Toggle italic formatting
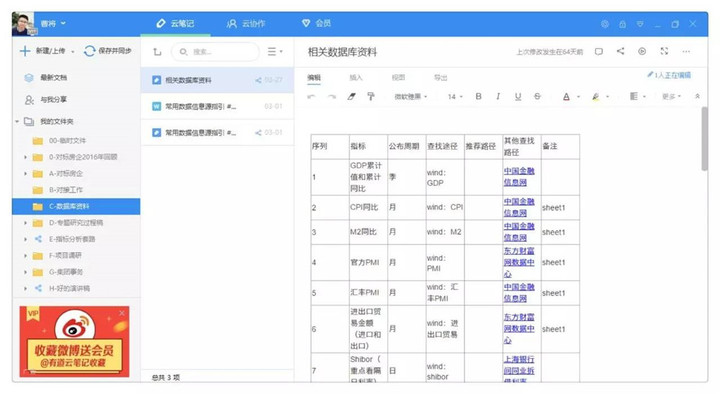 [498, 96]
